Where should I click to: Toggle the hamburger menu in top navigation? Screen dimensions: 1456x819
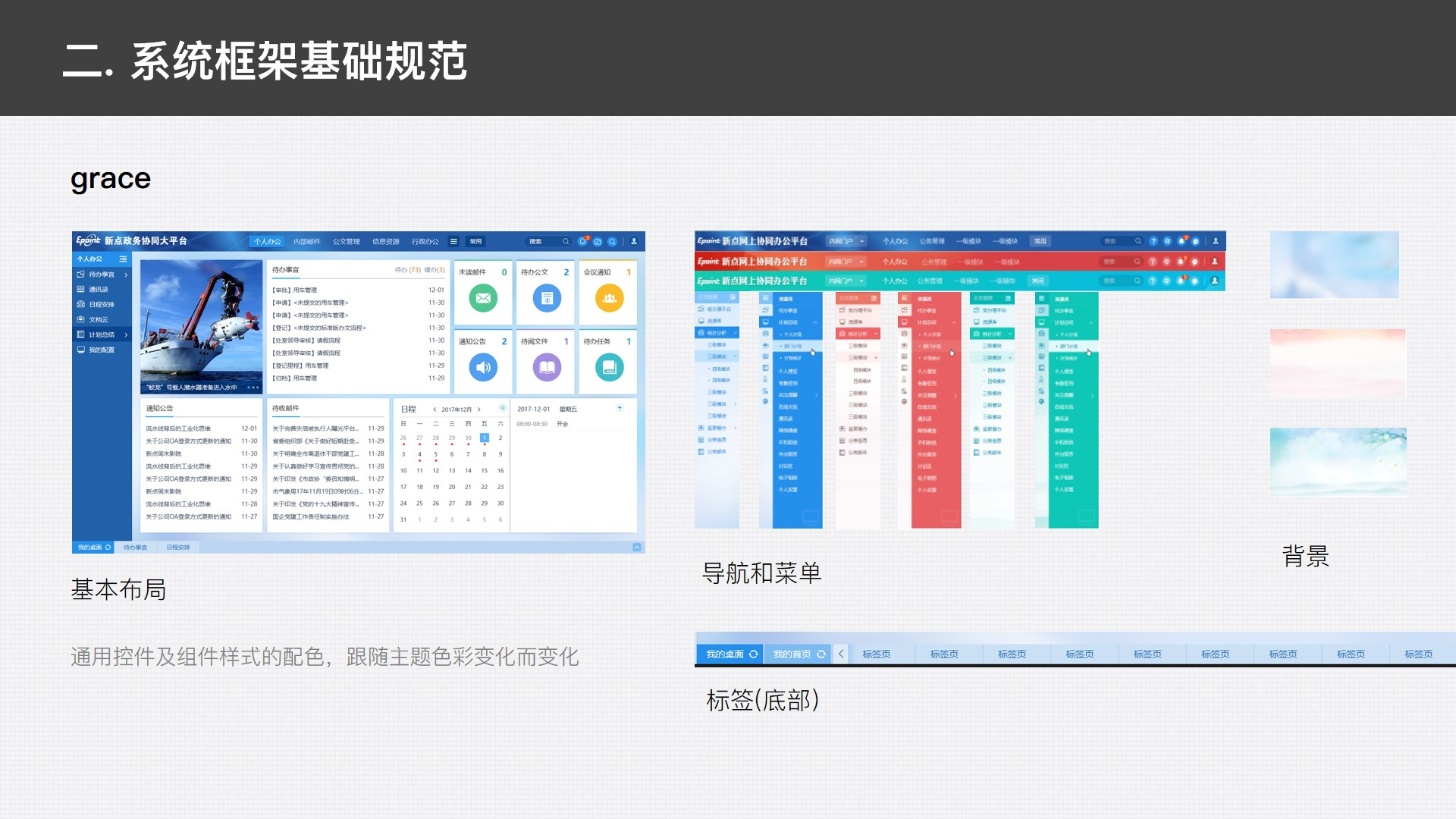pyautogui.click(x=453, y=241)
